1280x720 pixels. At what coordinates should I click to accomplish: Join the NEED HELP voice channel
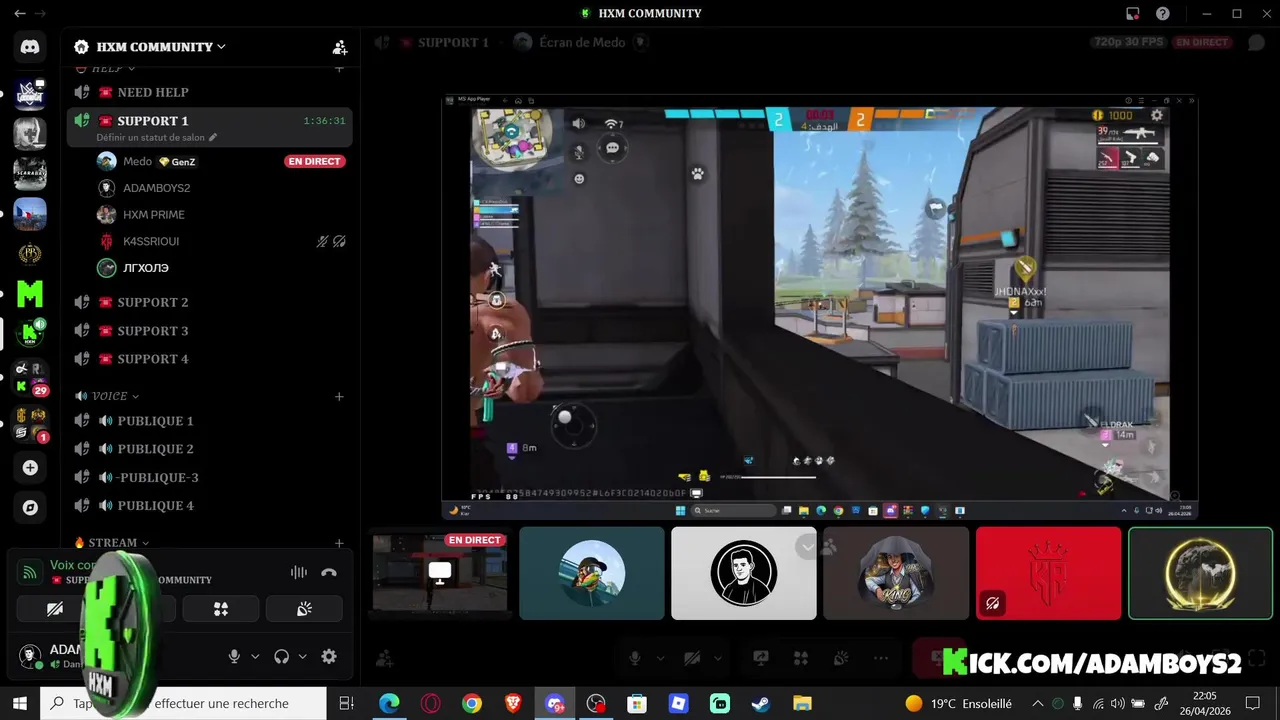208,92
